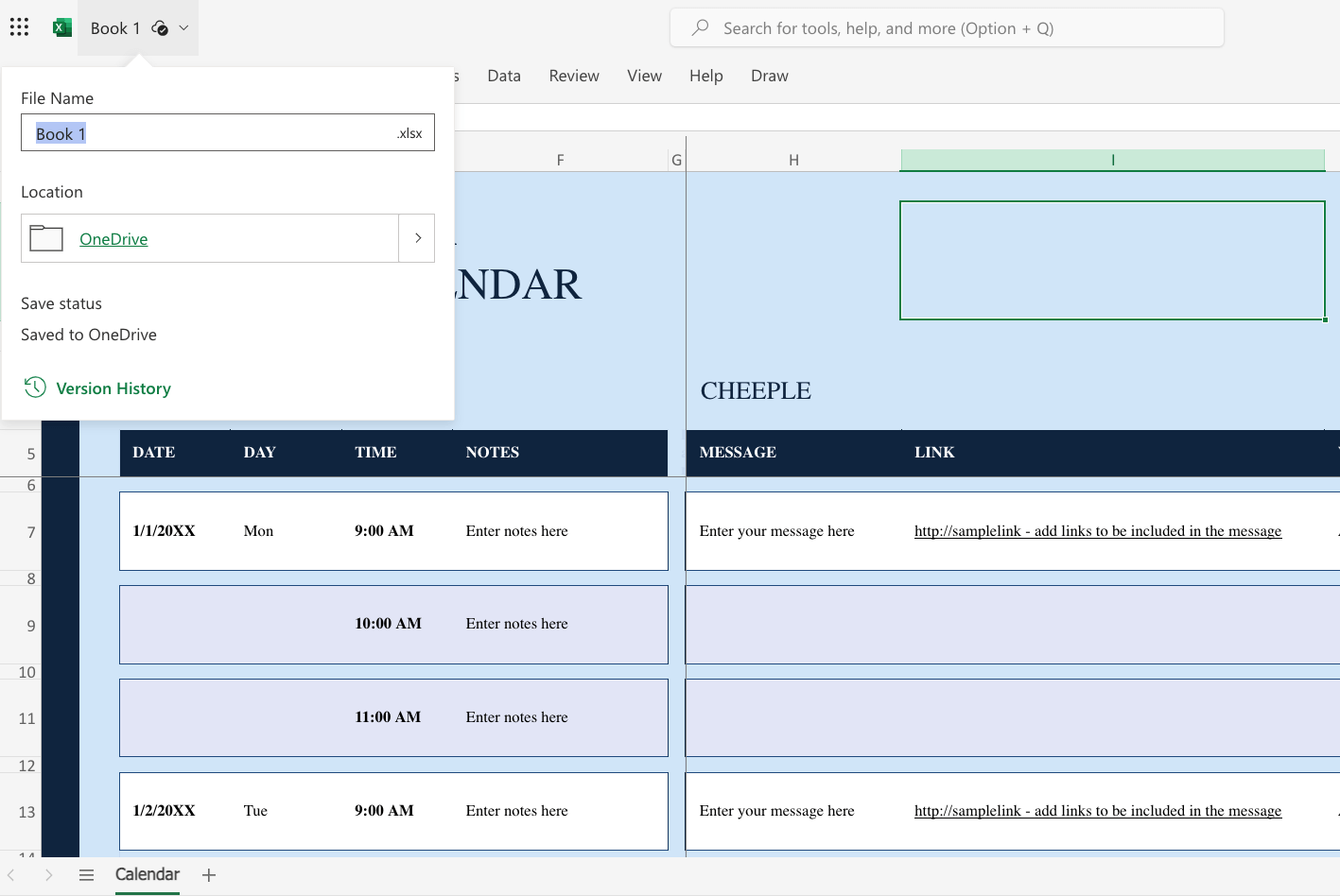Expand the chevron next to Book 1 title
The width and height of the screenshot is (1340, 896).
coord(183,28)
